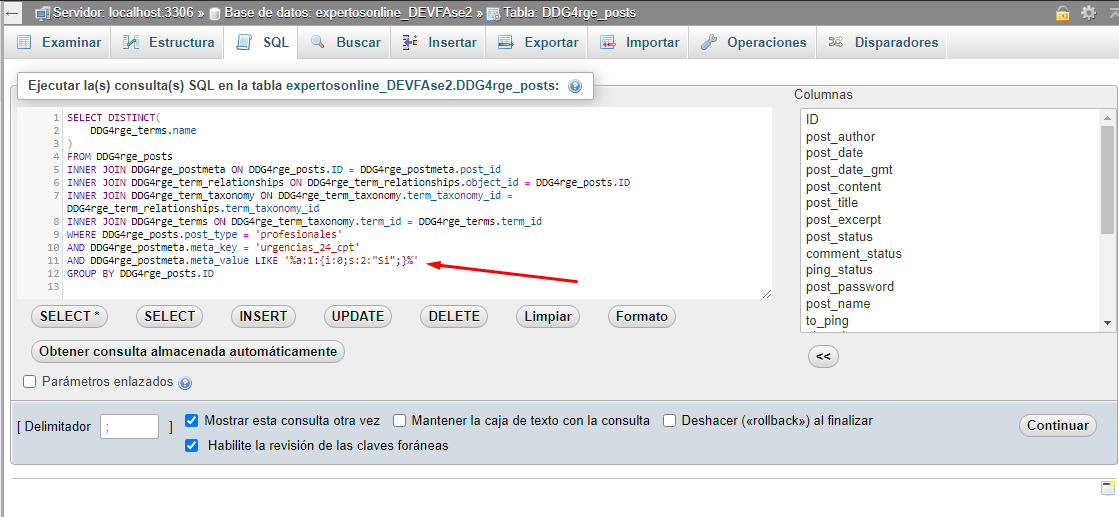Open SQL help question mark icon
Viewport: 1119px width, 517px height.
coord(574,86)
